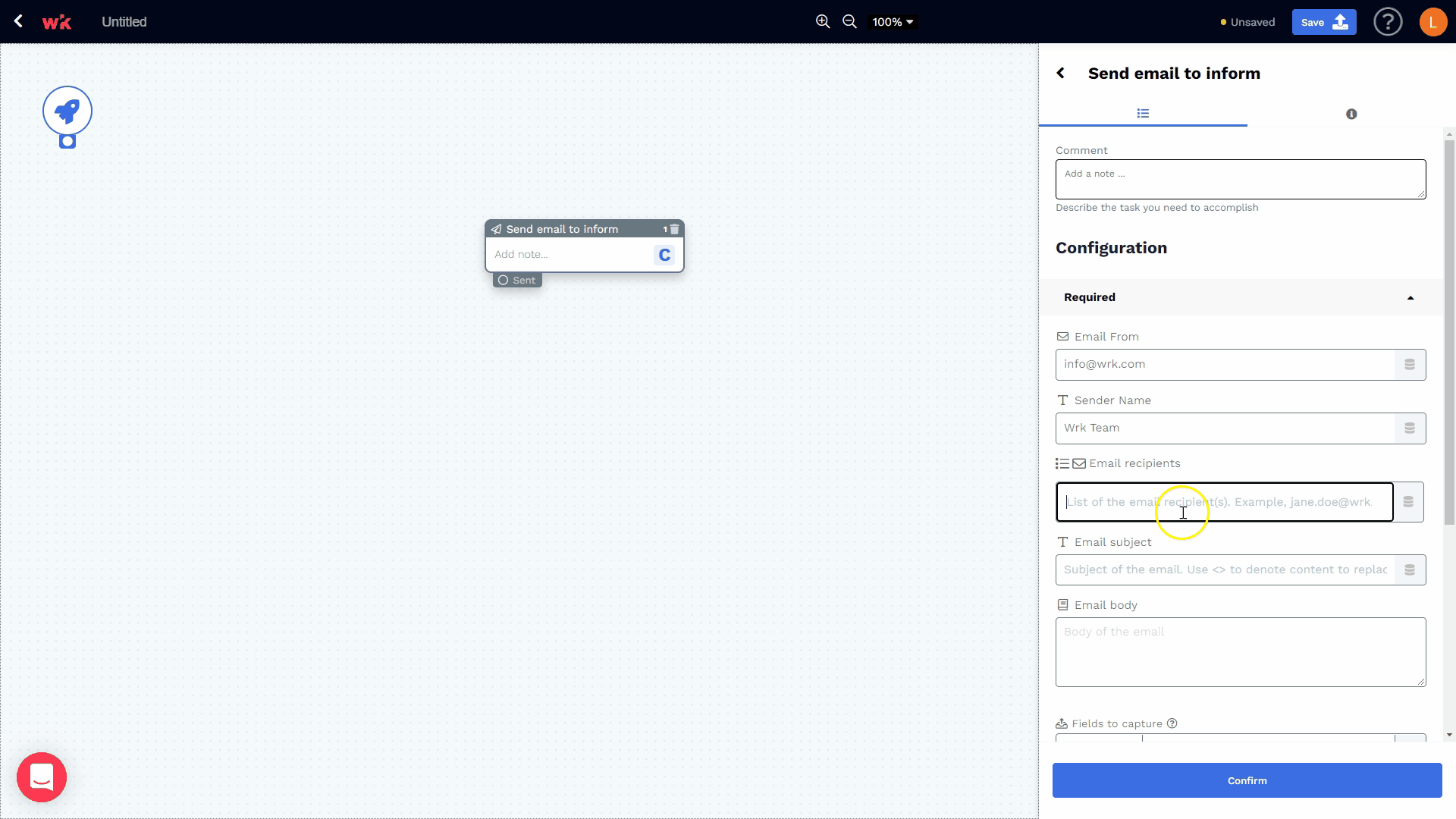Click the Configuration heading

click(1111, 248)
